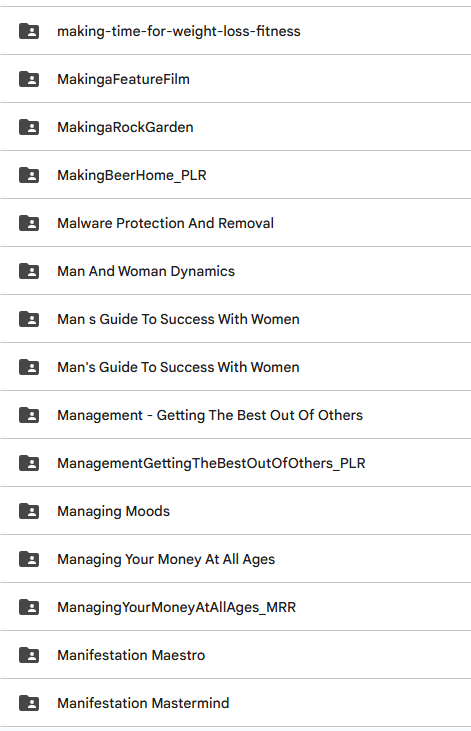Click the folder icon for Manifestation Mastermind
Viewport: 471px width, 731px height.
[x=29, y=703]
